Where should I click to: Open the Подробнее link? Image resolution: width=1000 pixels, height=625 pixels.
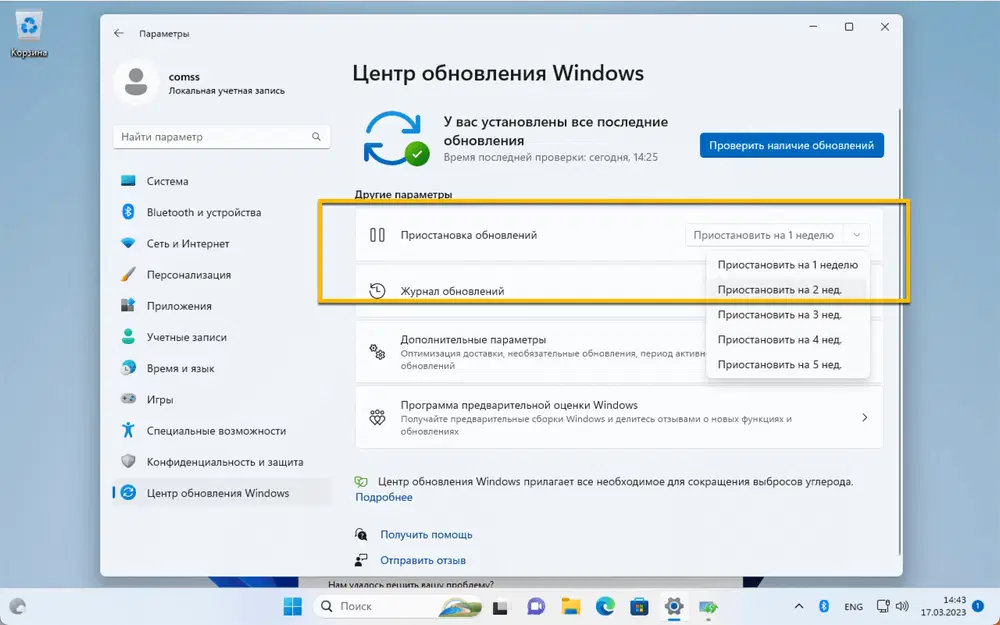(384, 497)
